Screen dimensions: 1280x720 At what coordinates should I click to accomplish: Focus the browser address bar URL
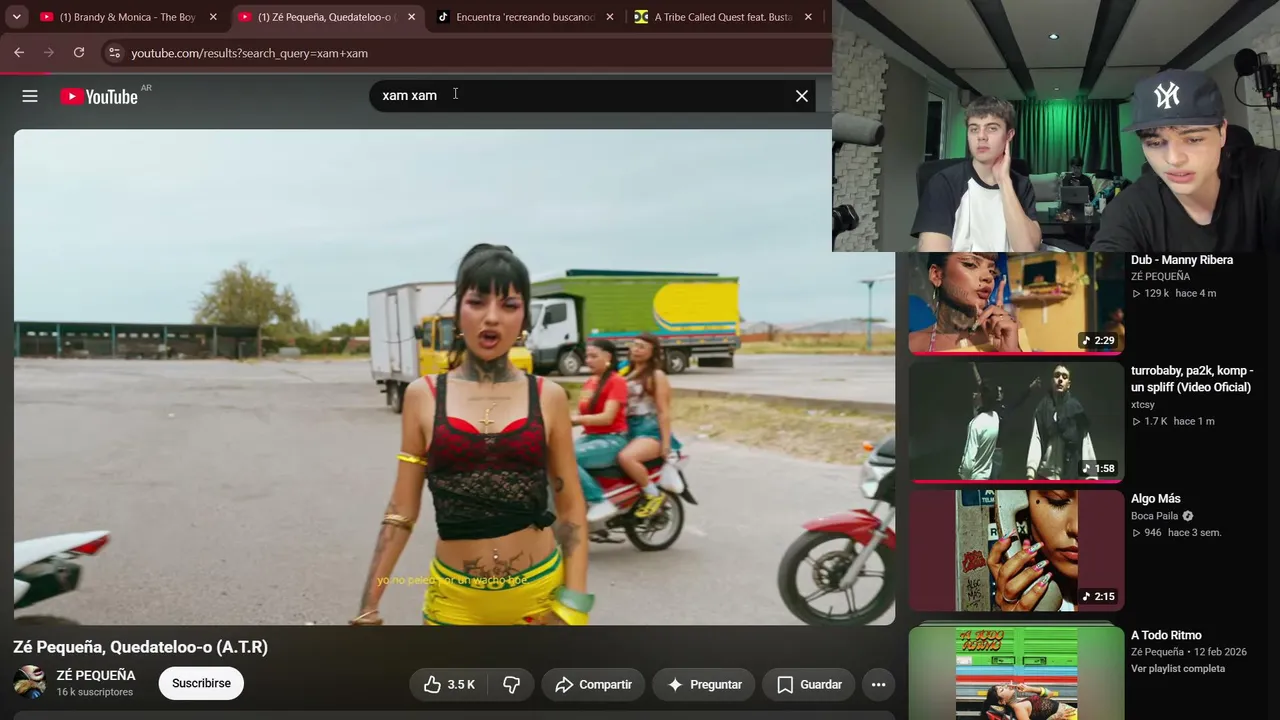click(x=249, y=53)
